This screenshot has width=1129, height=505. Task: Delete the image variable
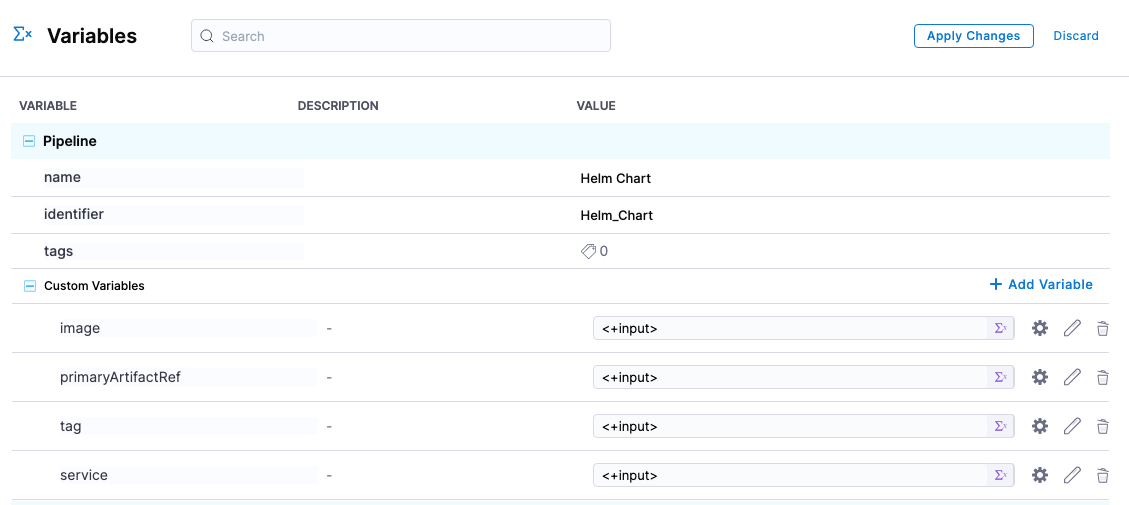(1103, 328)
